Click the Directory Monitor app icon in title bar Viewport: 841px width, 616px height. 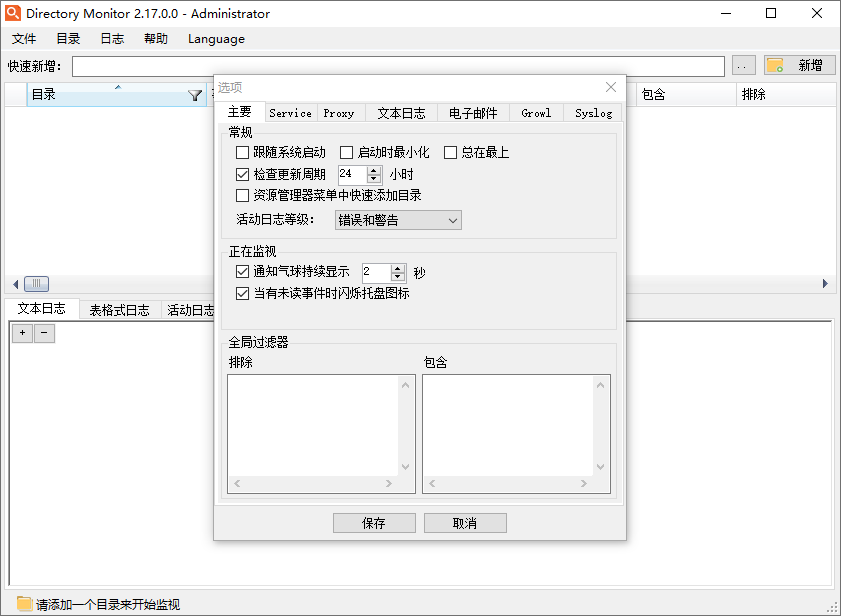12,13
